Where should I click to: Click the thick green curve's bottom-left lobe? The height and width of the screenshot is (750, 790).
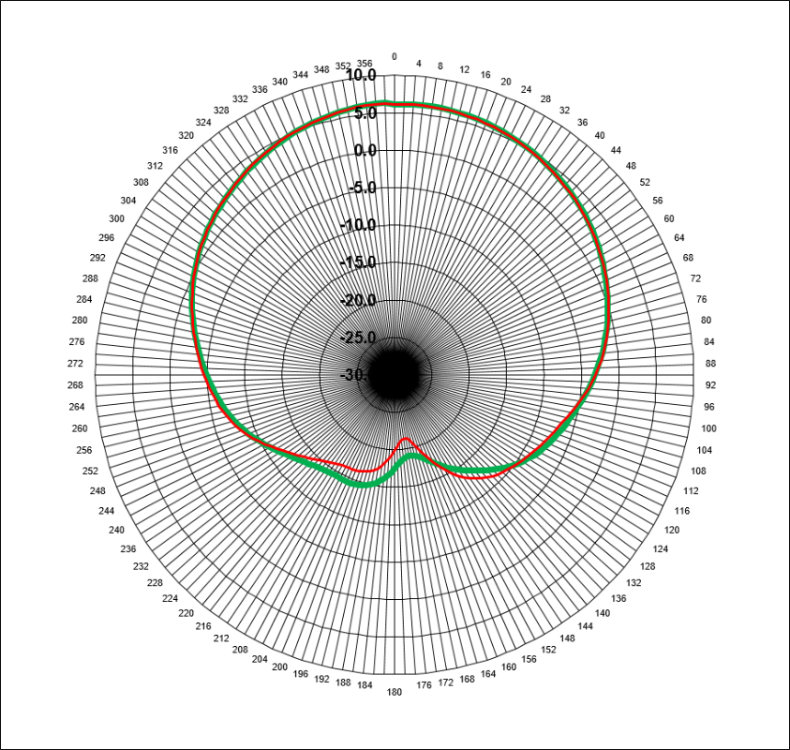pos(367,483)
